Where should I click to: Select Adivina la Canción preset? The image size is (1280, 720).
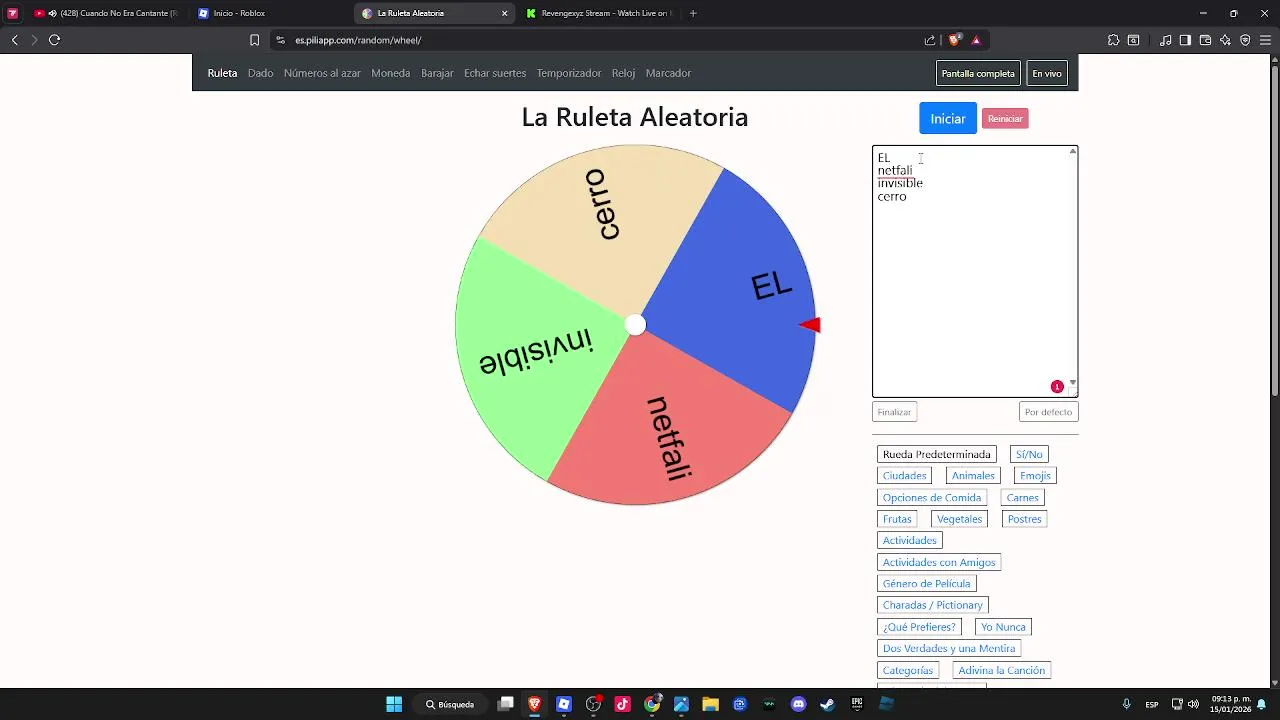tap(1002, 670)
